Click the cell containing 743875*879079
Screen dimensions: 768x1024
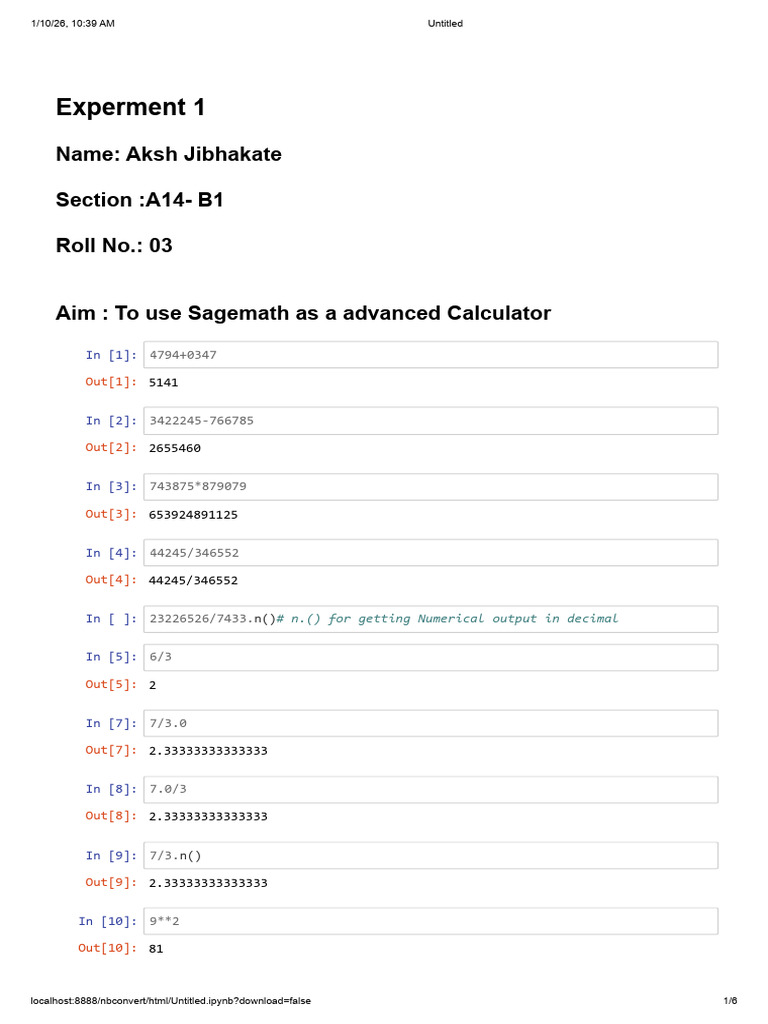[430, 487]
